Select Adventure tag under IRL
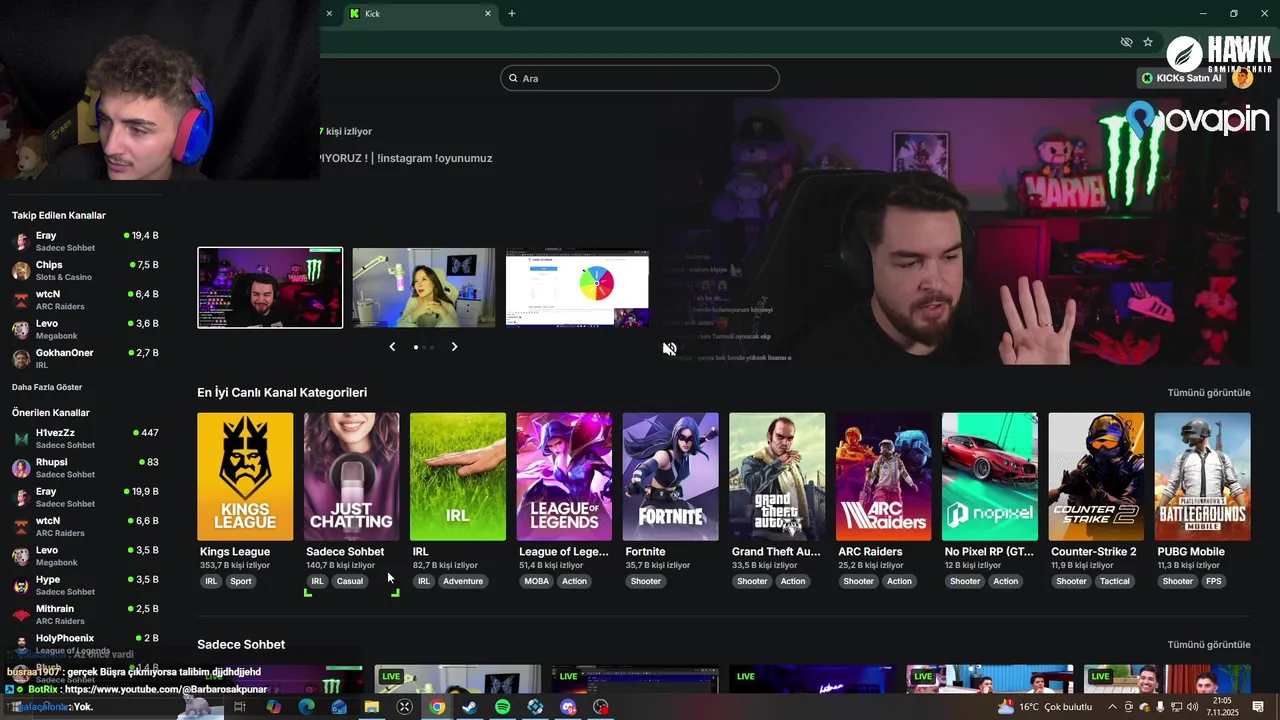1280x720 pixels. [x=463, y=581]
